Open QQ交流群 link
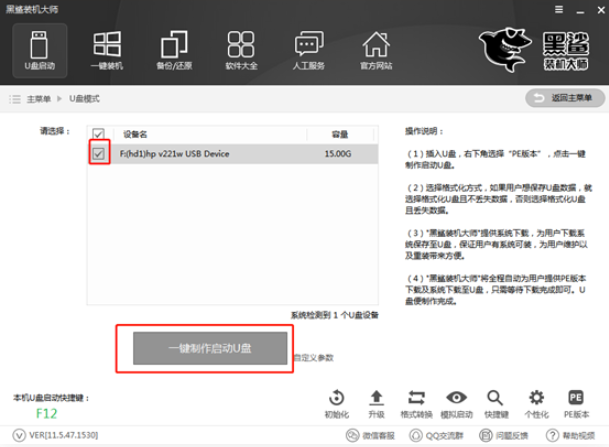 437,436
